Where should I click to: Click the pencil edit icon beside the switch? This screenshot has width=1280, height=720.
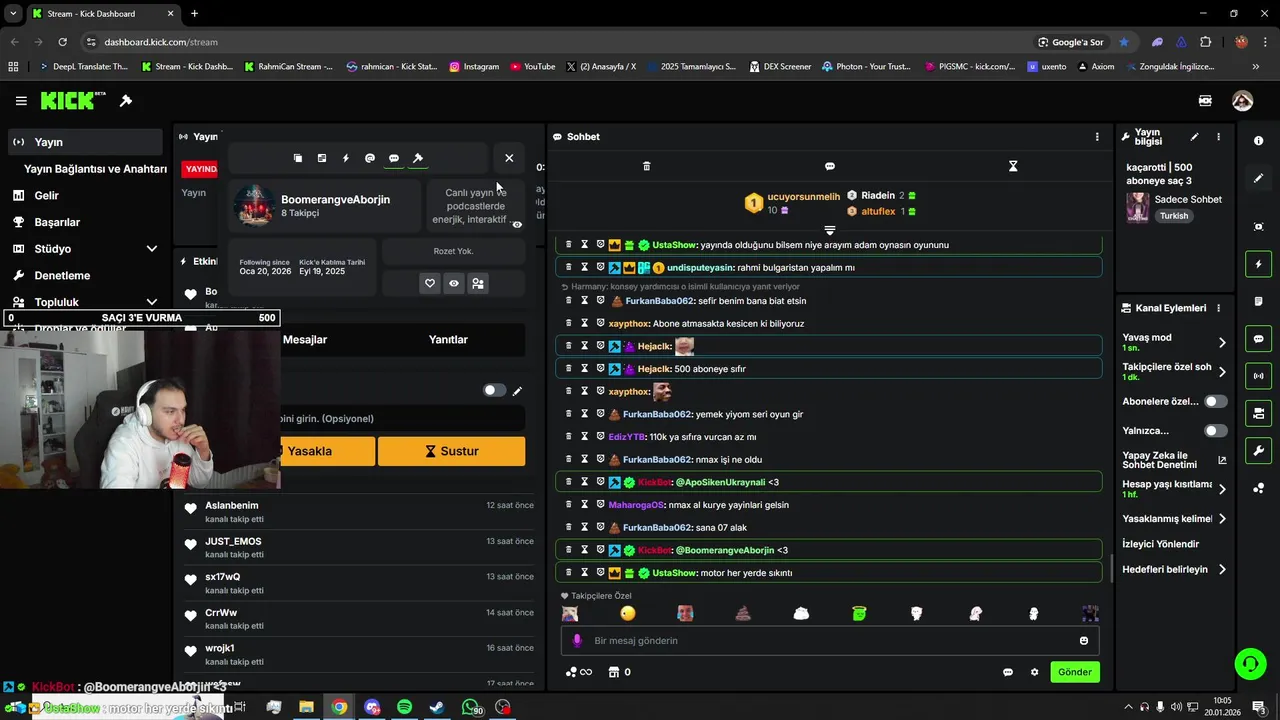pos(517,391)
